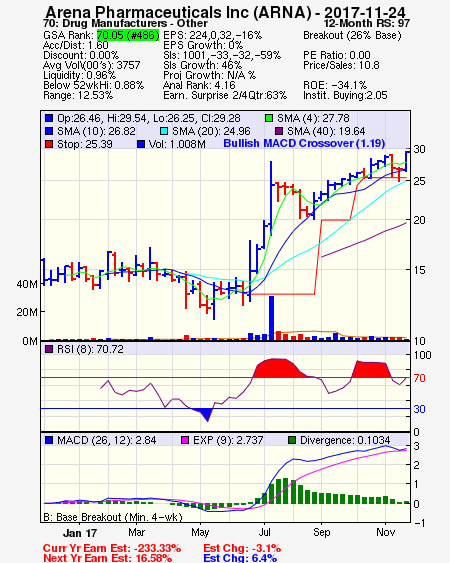450x563 pixels.
Task: Click the blue SMA (10) legend square
Action: coord(49,131)
